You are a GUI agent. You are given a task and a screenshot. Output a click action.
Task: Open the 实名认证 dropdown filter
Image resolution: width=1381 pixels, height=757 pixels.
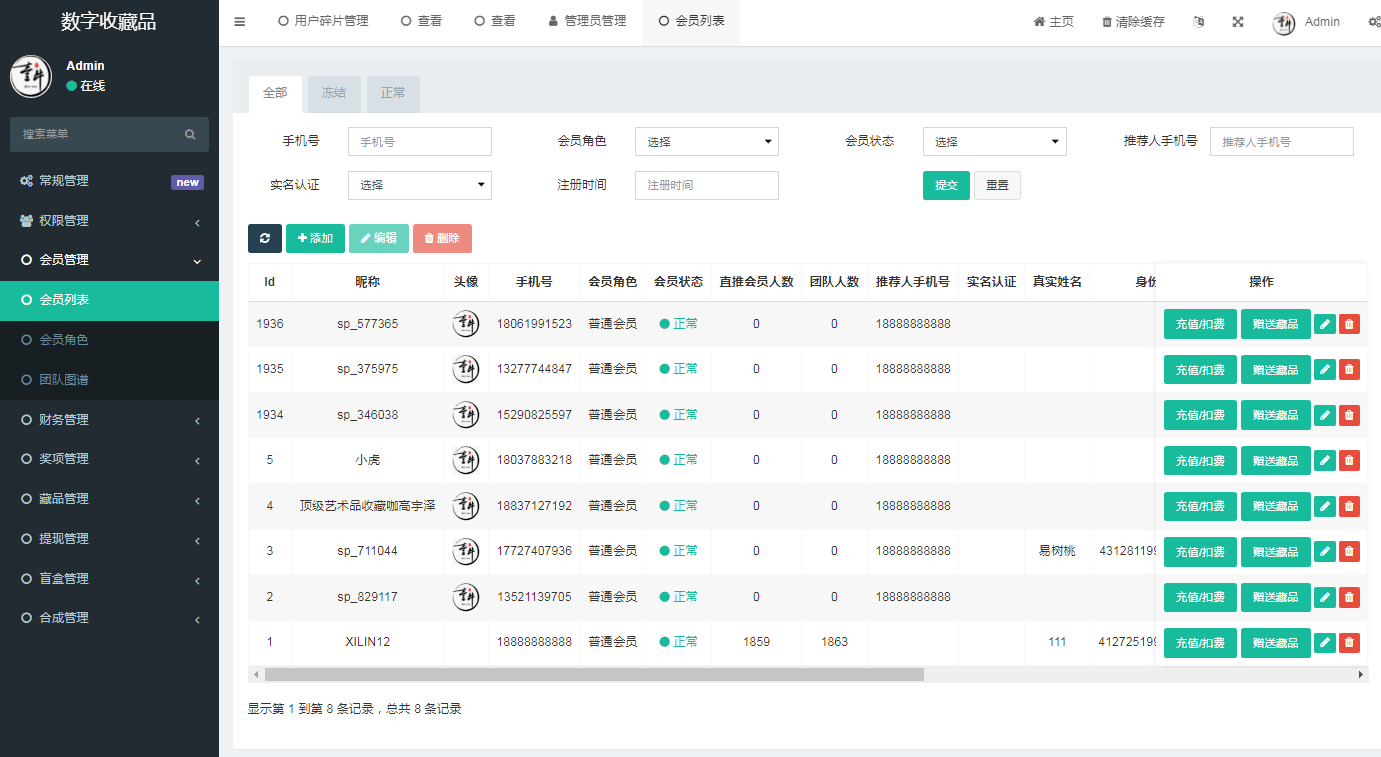point(419,185)
